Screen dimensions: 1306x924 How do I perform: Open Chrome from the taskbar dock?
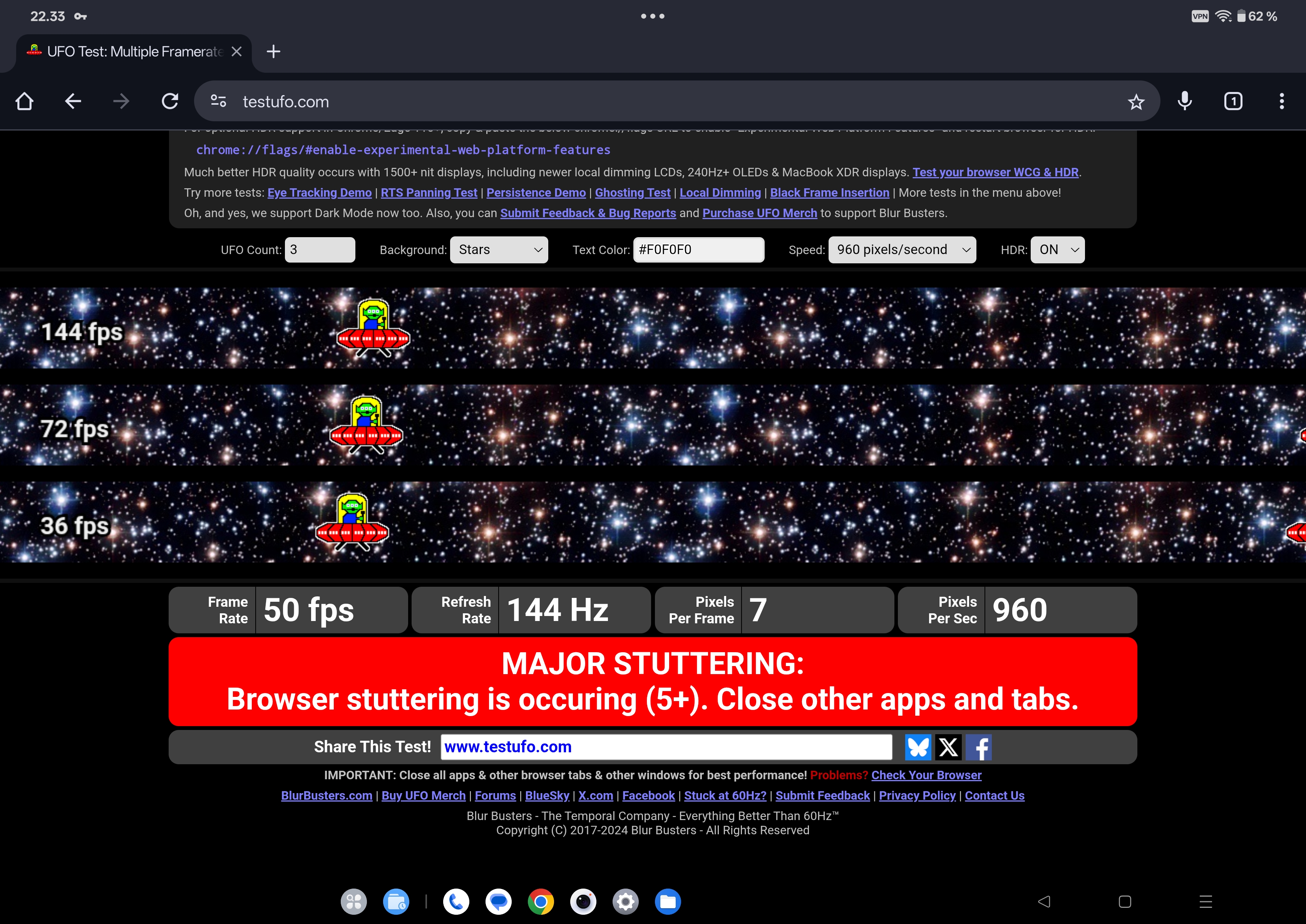coord(541,902)
